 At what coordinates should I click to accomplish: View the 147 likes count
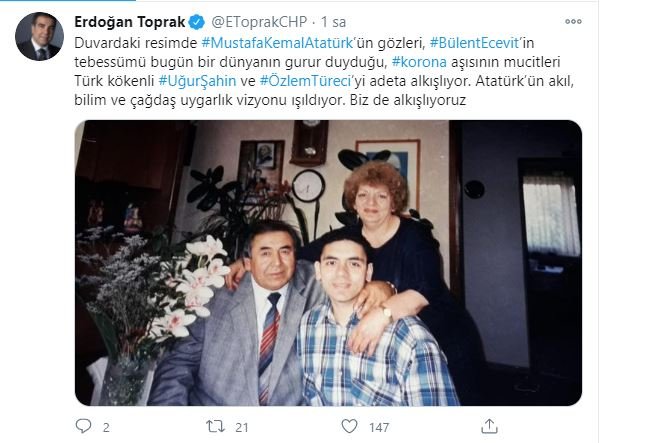click(379, 427)
